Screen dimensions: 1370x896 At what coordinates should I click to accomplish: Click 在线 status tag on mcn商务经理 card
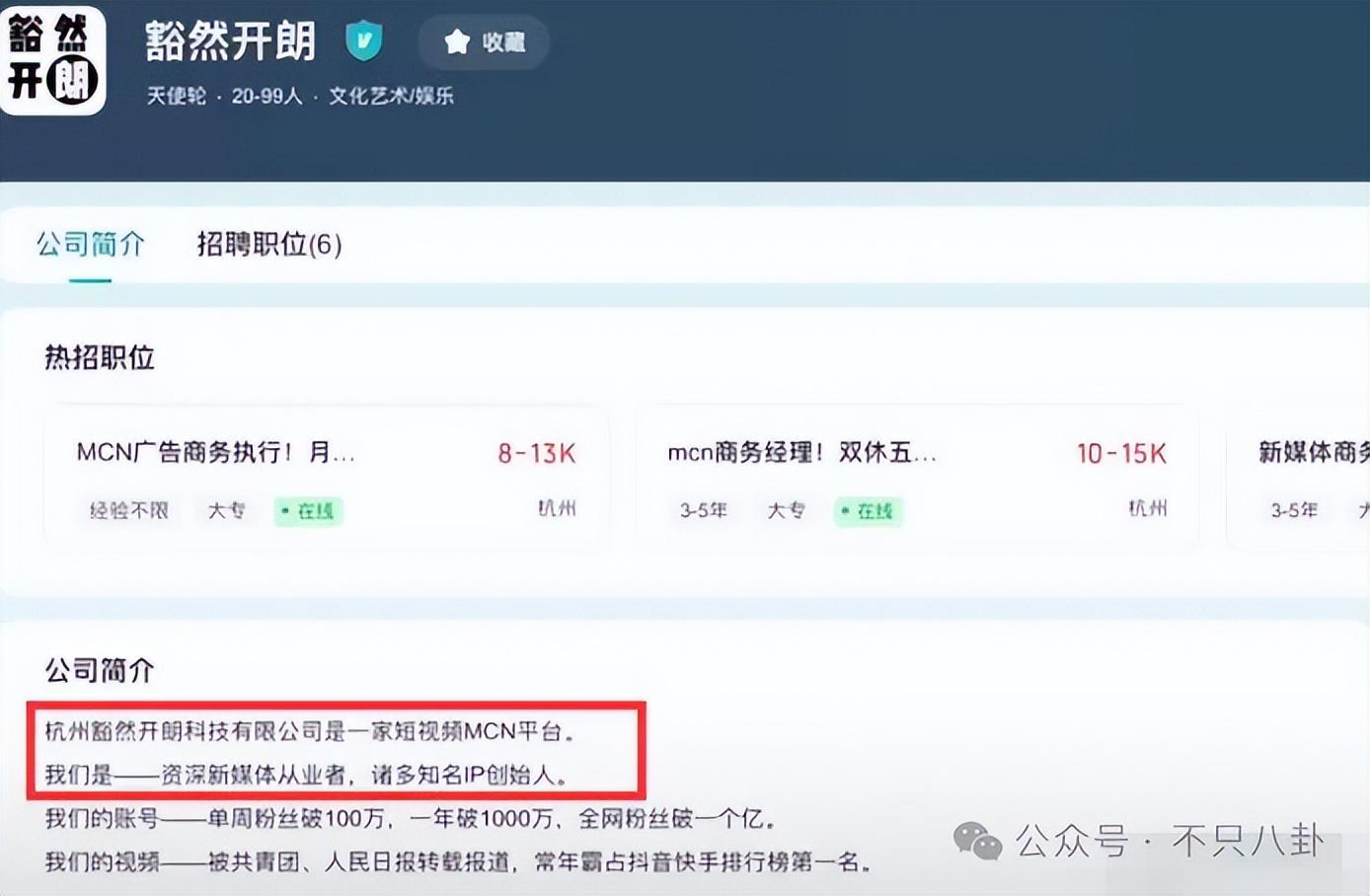(868, 510)
